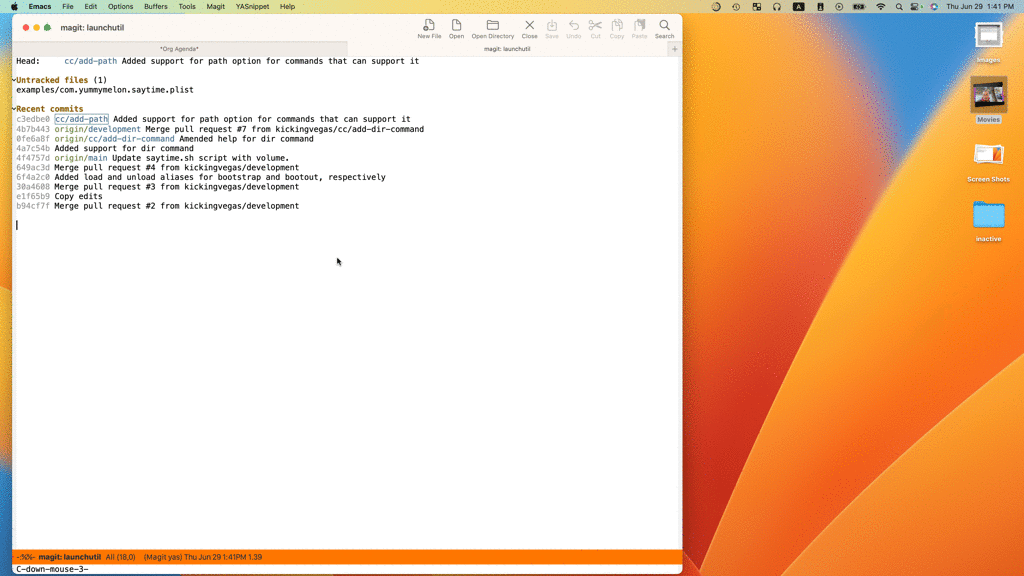Collapse the Untracked files section
The width and height of the screenshot is (1024, 576).
click(14, 80)
